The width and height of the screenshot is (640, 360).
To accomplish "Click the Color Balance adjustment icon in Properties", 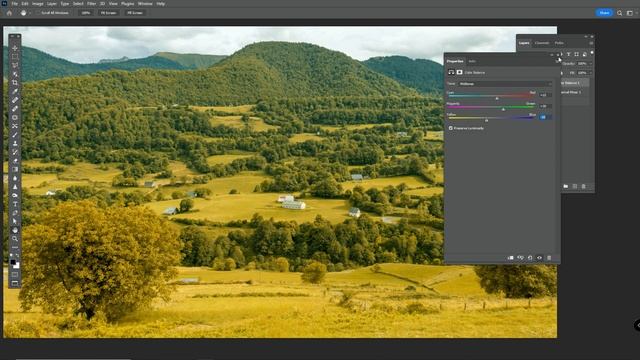I will tap(451, 72).
